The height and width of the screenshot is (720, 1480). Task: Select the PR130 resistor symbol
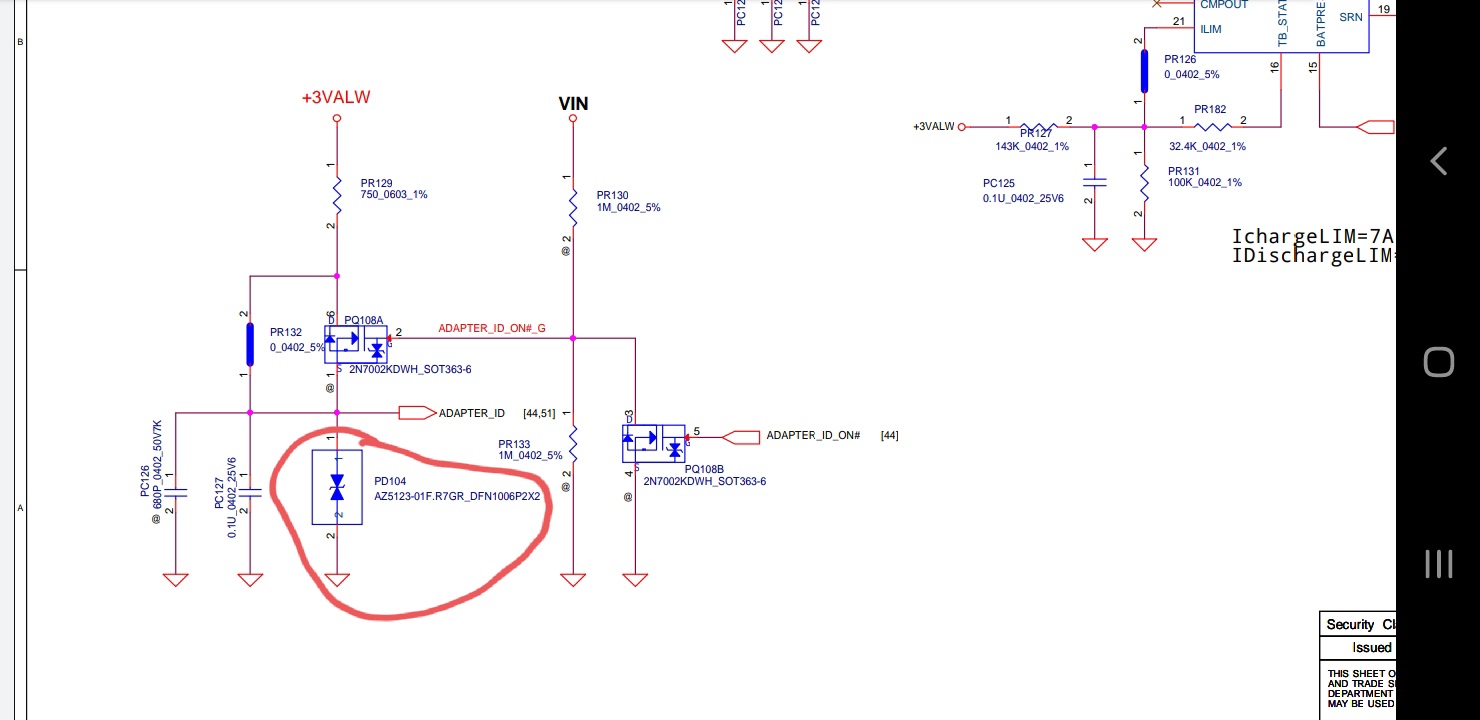click(x=573, y=206)
